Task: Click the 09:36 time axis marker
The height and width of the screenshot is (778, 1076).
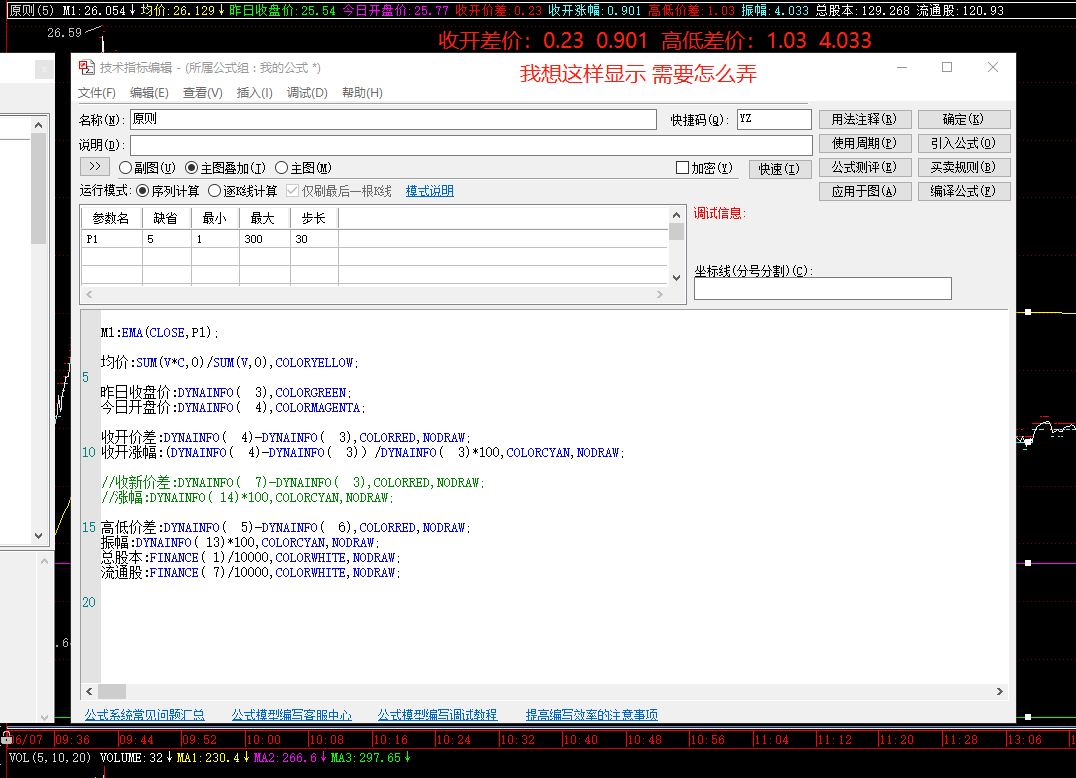Action: coord(72,740)
